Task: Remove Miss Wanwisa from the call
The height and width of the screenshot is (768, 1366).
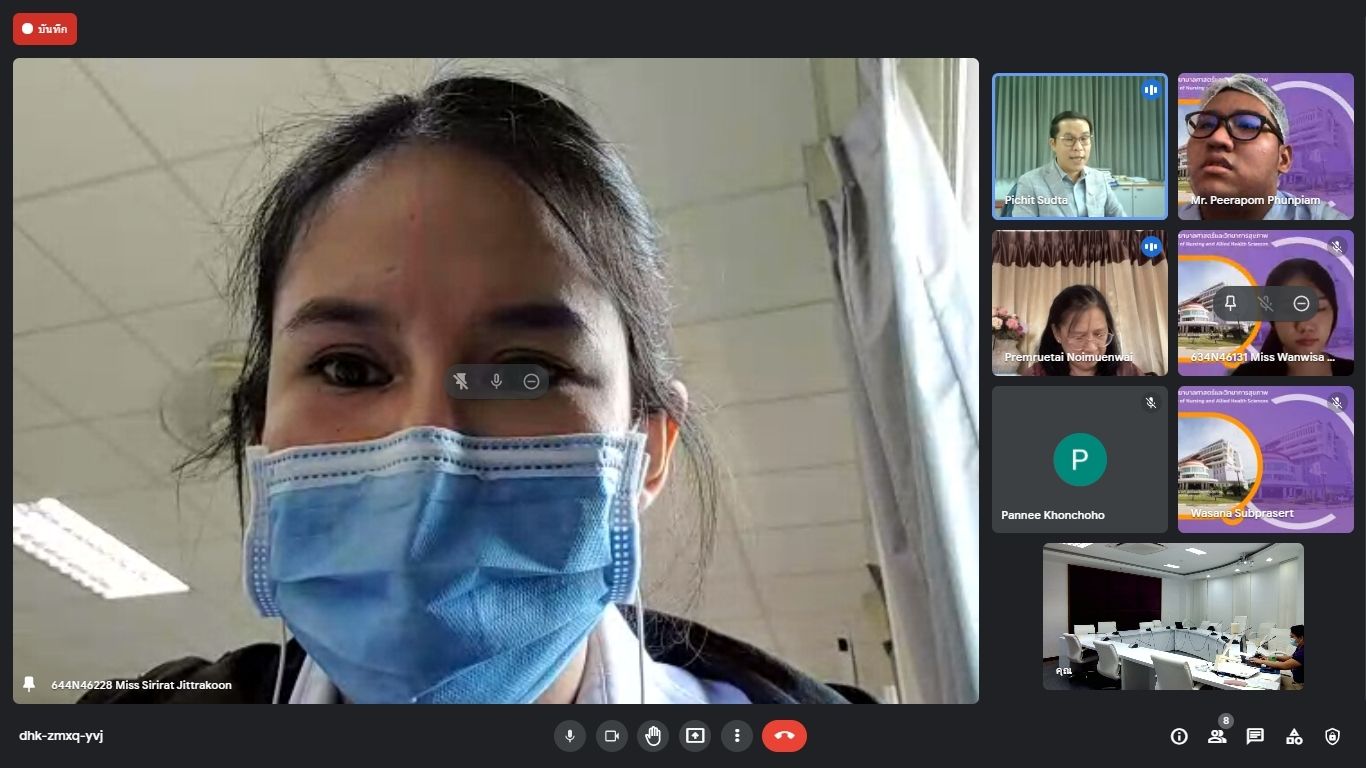Action: 1301,303
